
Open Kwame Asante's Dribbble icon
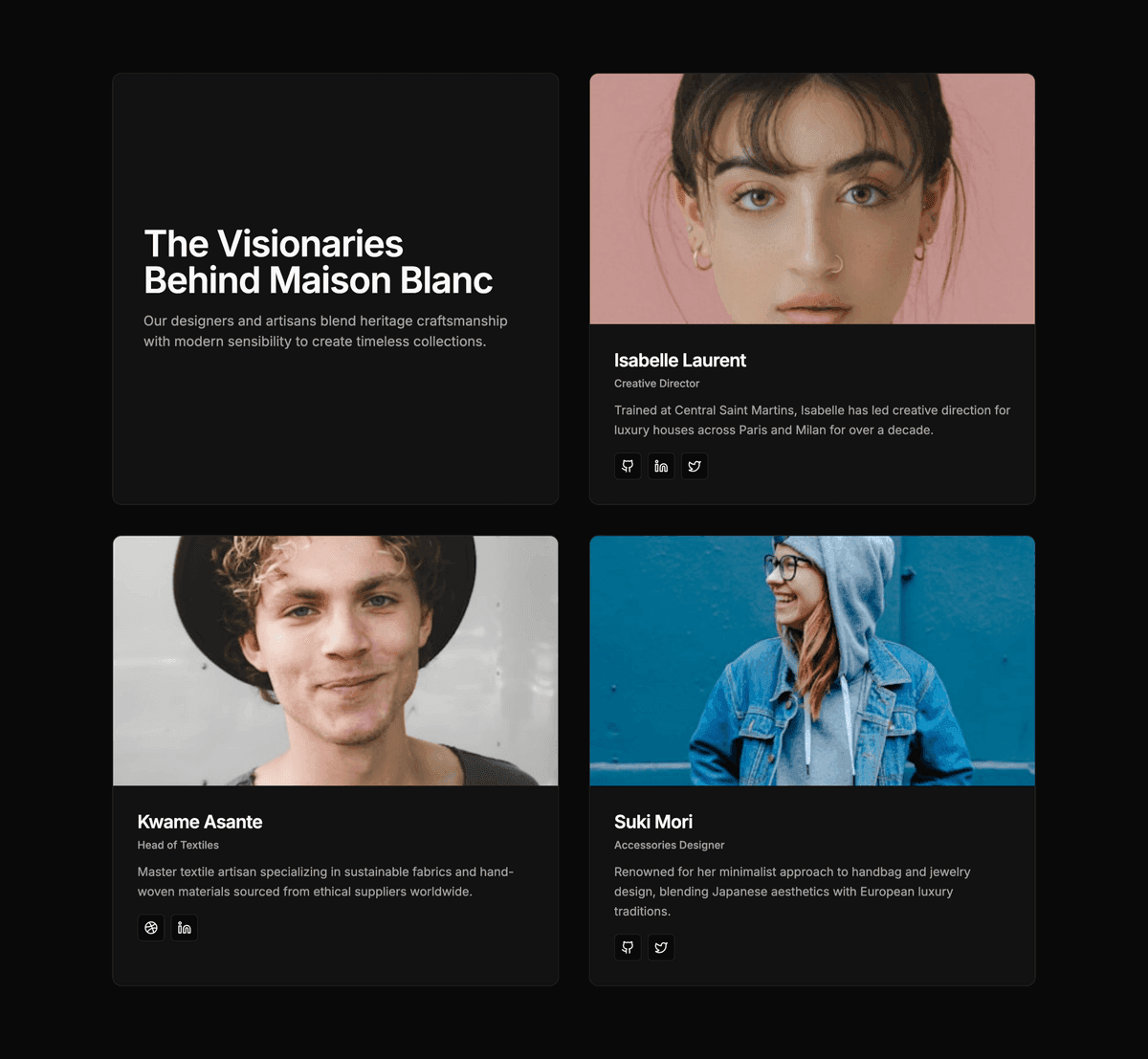pos(151,928)
